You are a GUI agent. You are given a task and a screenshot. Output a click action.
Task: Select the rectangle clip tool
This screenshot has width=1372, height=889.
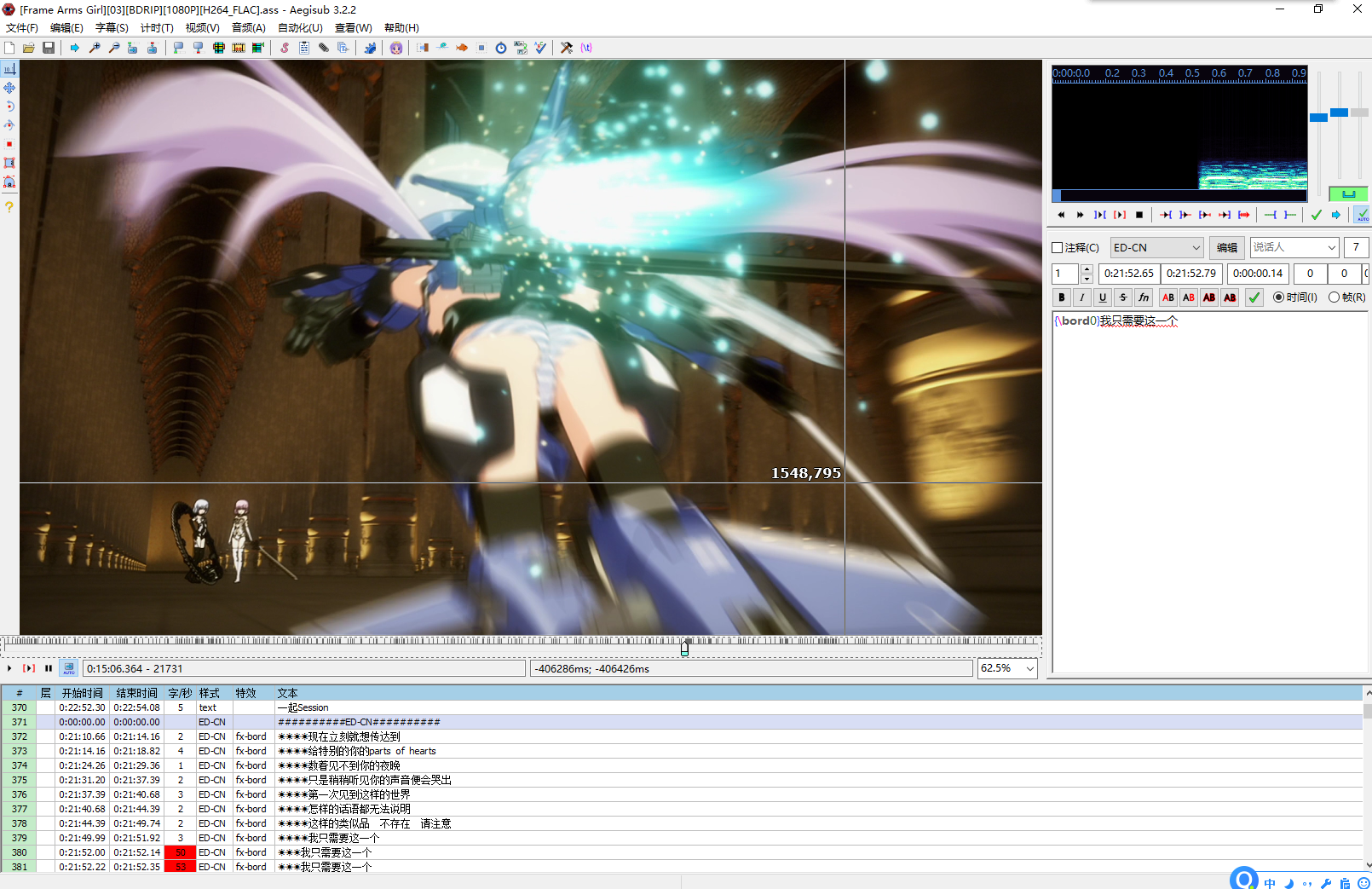(9, 163)
